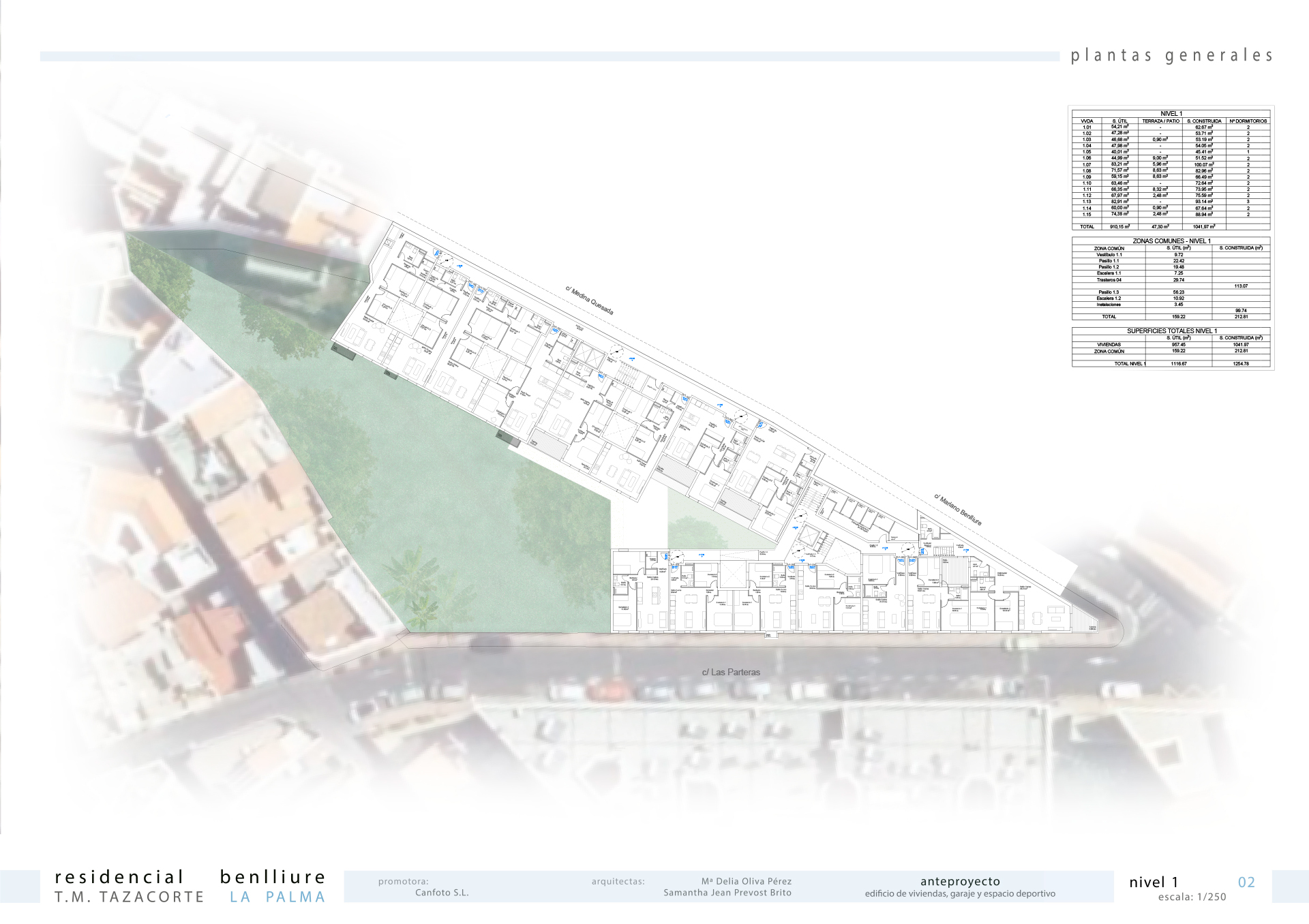Click the '1254.78' total built area
This screenshot has height=924, width=1309.
click(1241, 364)
